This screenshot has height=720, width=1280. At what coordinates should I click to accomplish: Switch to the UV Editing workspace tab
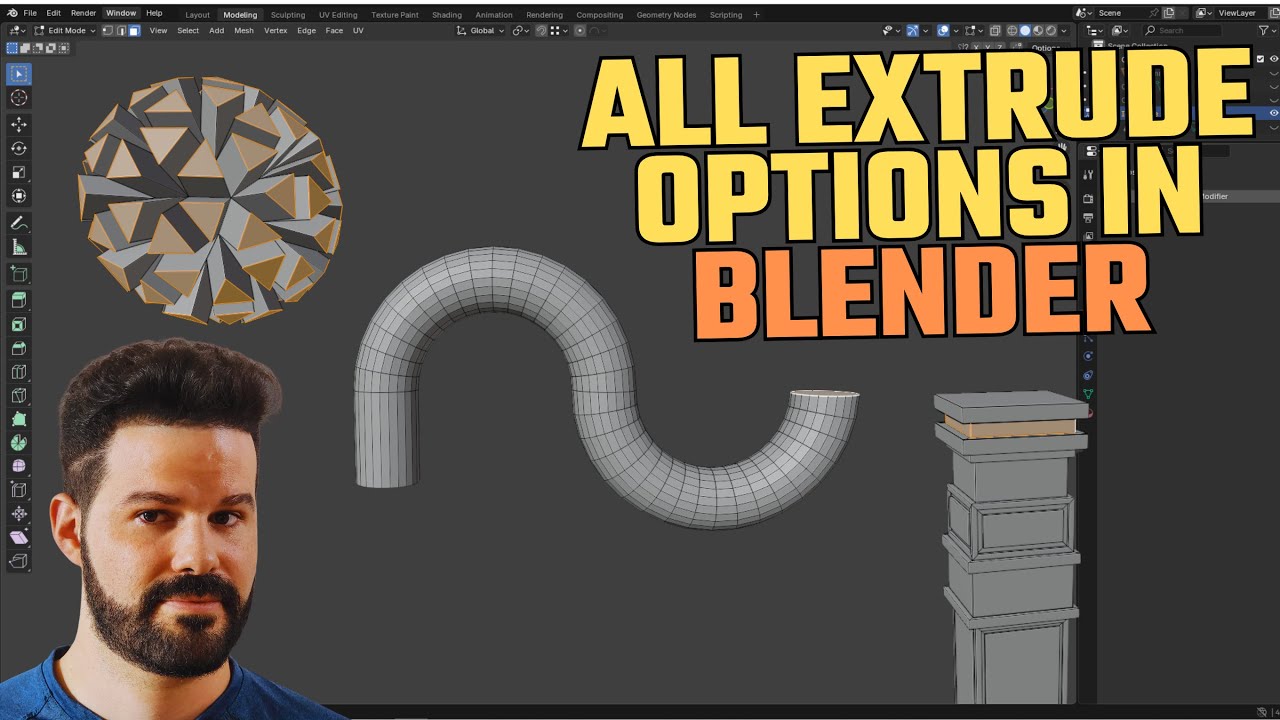tap(338, 15)
